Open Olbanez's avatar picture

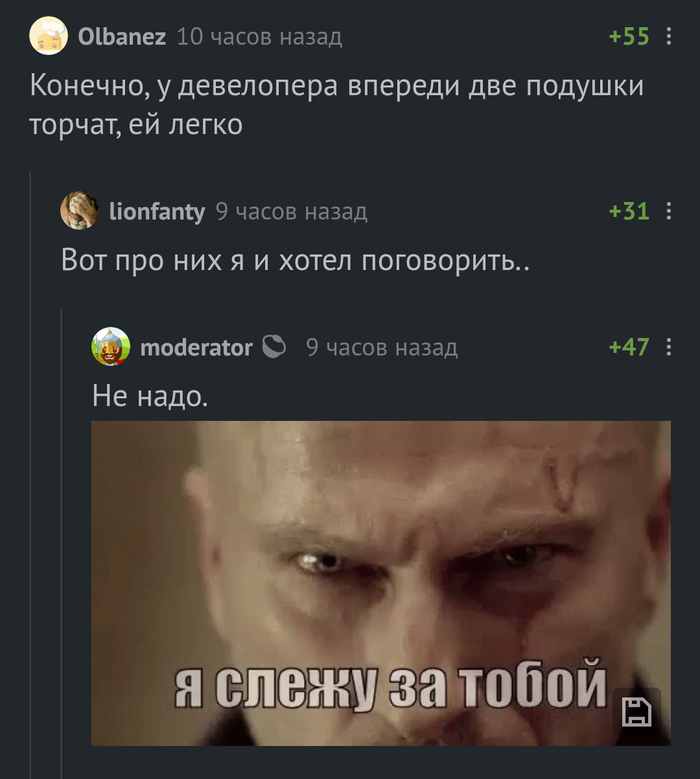pos(48,36)
